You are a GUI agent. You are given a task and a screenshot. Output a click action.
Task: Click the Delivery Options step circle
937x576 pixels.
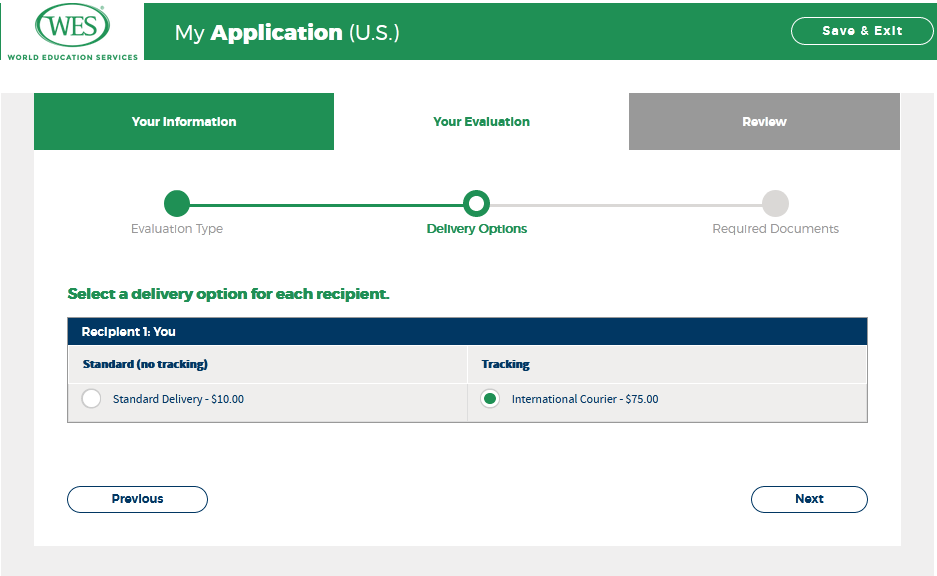point(477,204)
